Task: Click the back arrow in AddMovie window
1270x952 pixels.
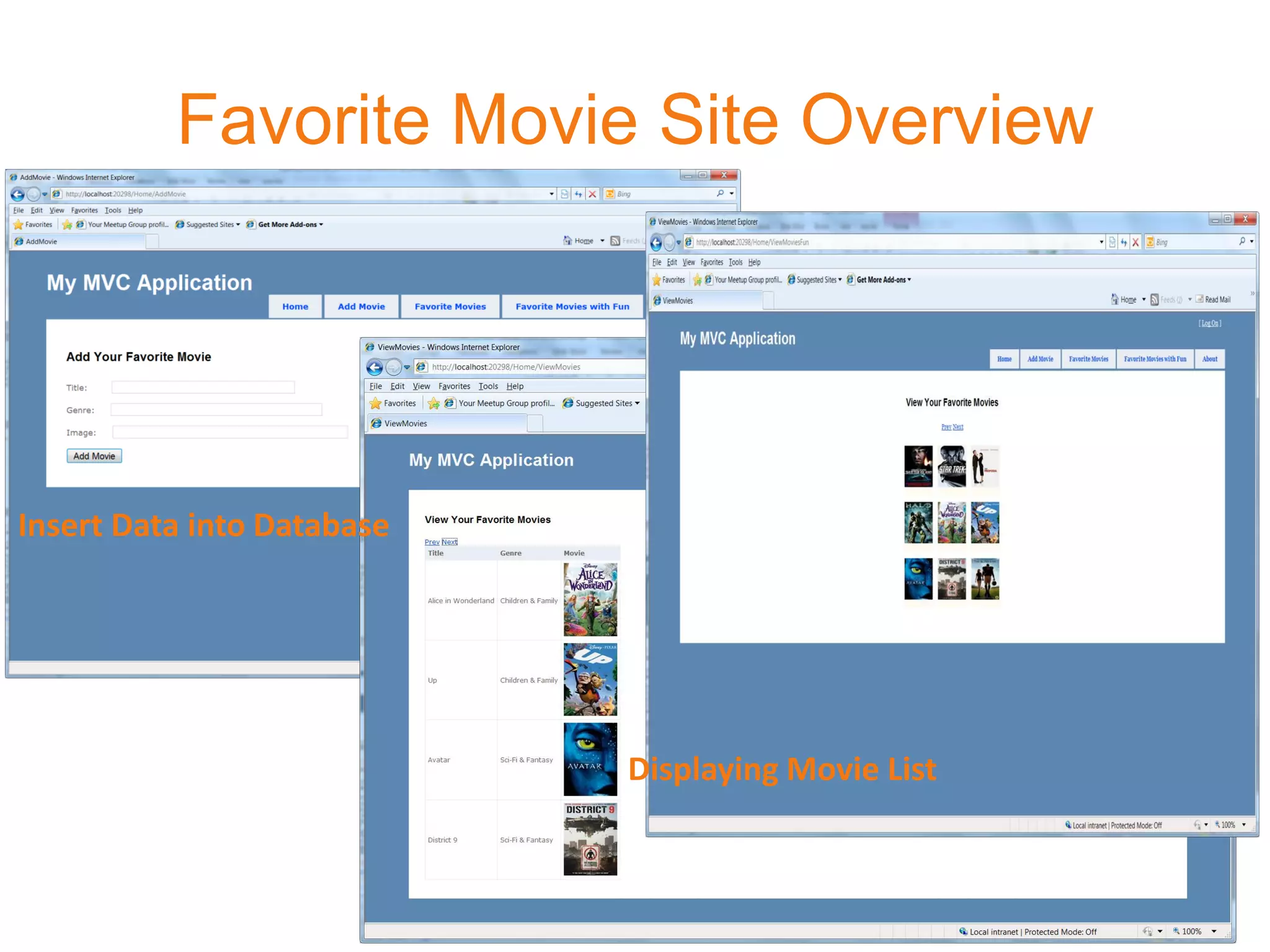Action: (17, 195)
